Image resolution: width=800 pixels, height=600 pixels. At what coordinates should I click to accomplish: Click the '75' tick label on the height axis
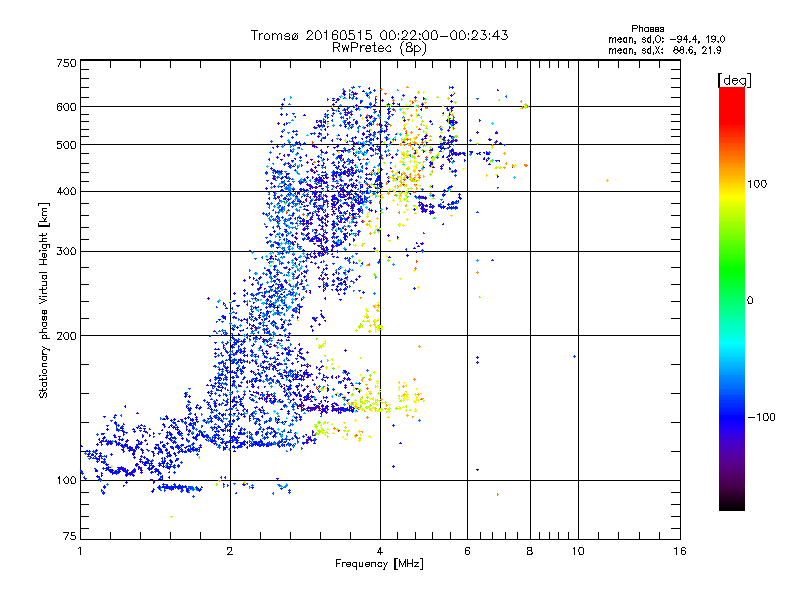coord(70,536)
